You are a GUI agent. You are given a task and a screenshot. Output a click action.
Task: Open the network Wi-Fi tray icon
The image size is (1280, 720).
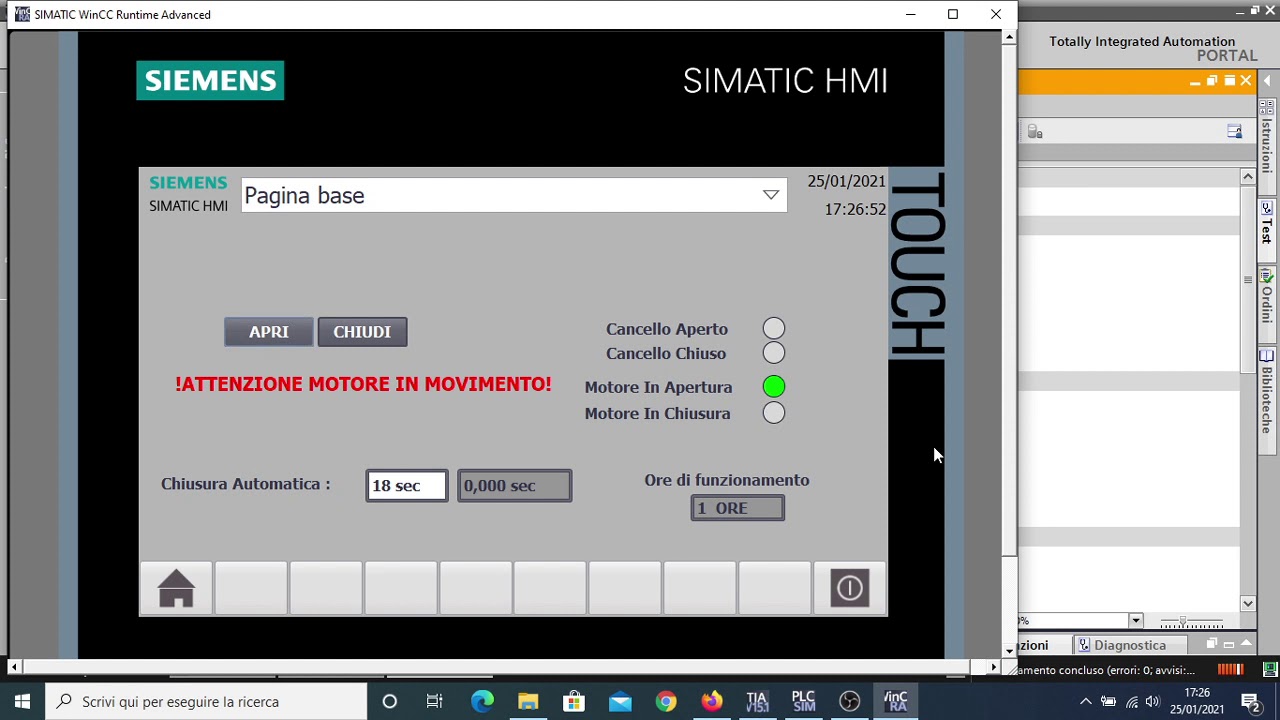tap(1131, 702)
